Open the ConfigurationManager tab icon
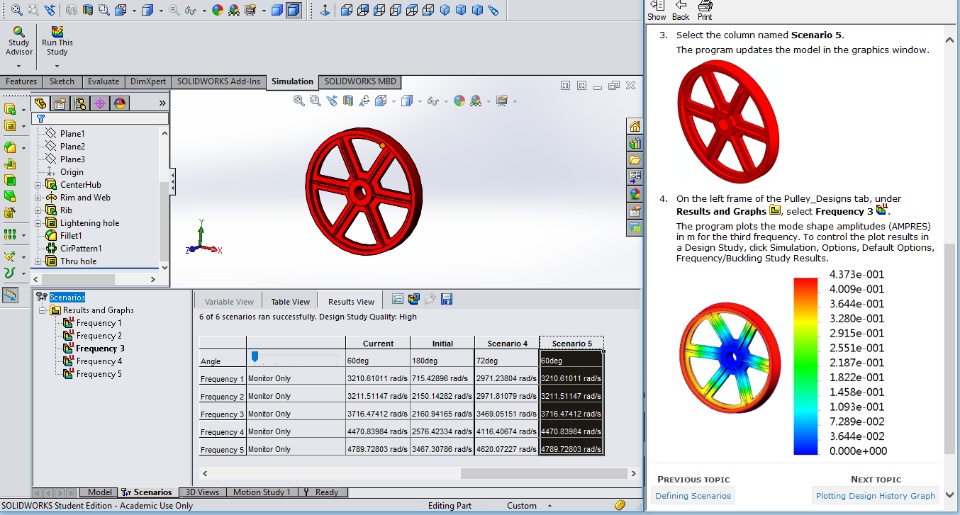This screenshot has height=515, width=960. pos(80,103)
